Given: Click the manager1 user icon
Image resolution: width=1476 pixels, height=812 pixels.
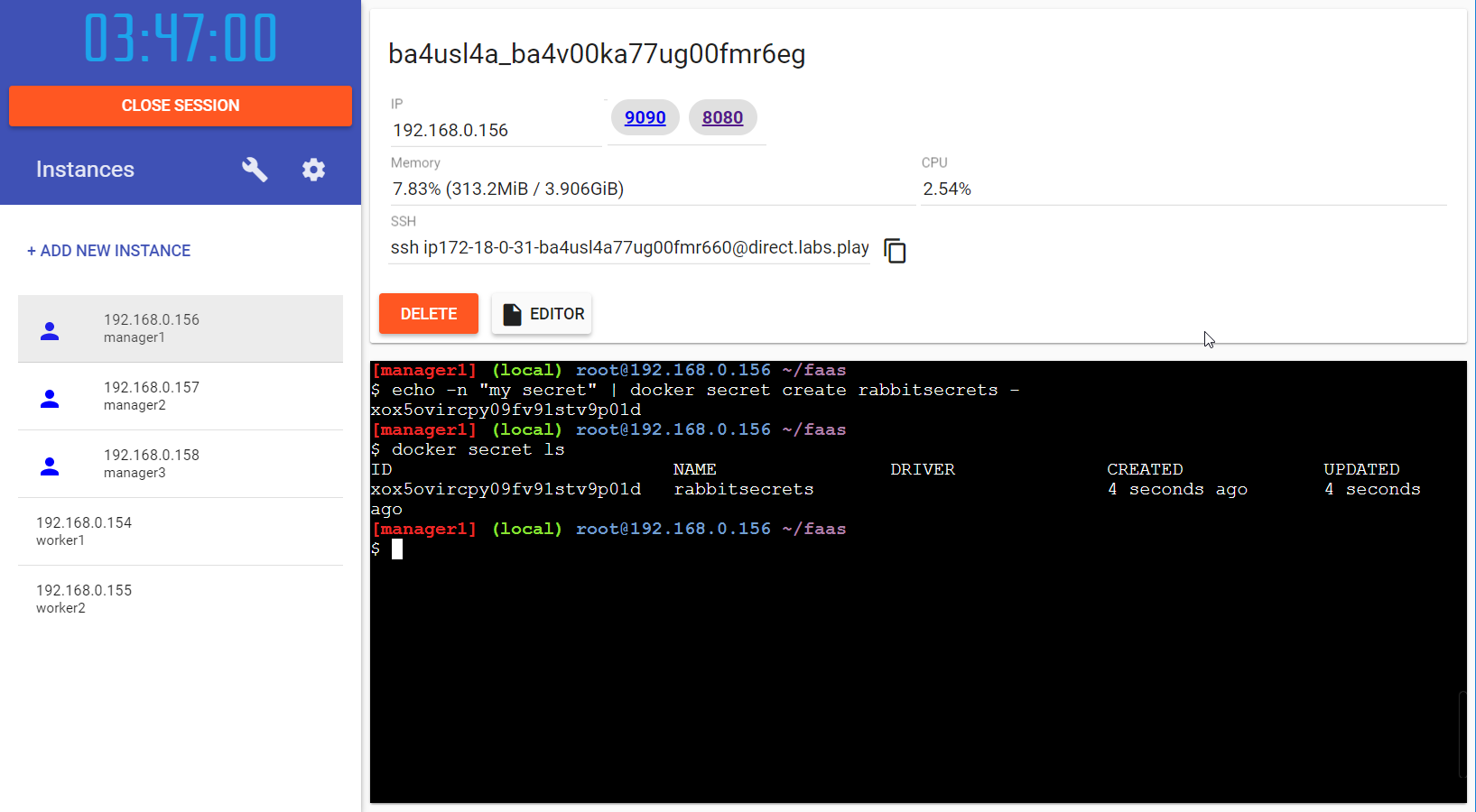Looking at the screenshot, I should pyautogui.click(x=49, y=328).
